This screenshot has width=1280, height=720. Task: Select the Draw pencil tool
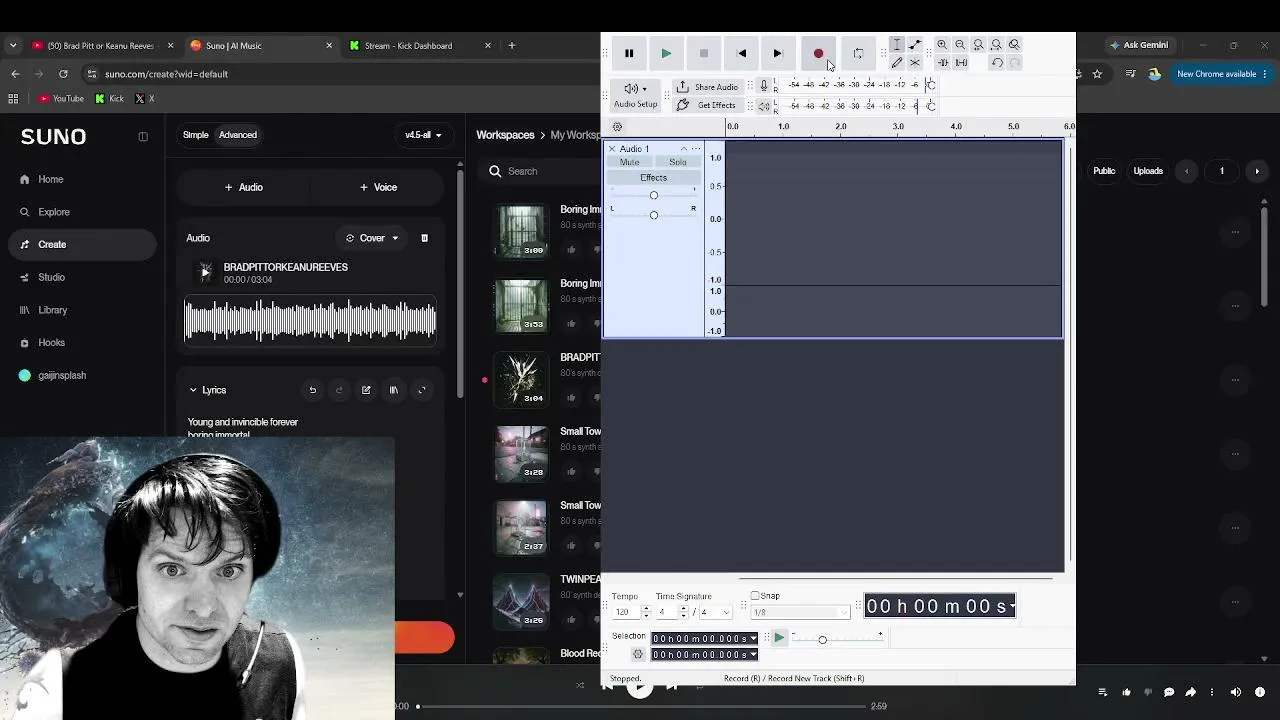coord(897,63)
